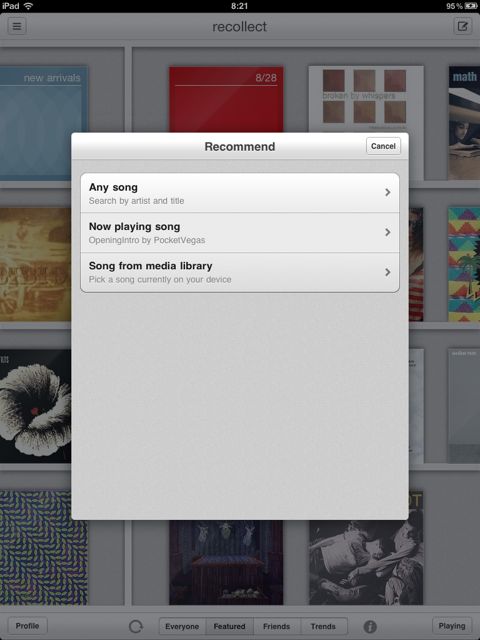
Task: Choose the Now playing song row
Action: (x=240, y=233)
